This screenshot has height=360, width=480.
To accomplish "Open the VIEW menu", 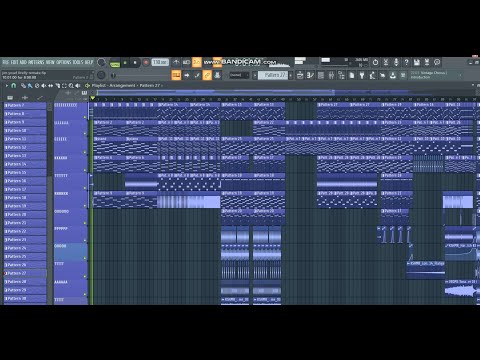I will pos(50,62).
